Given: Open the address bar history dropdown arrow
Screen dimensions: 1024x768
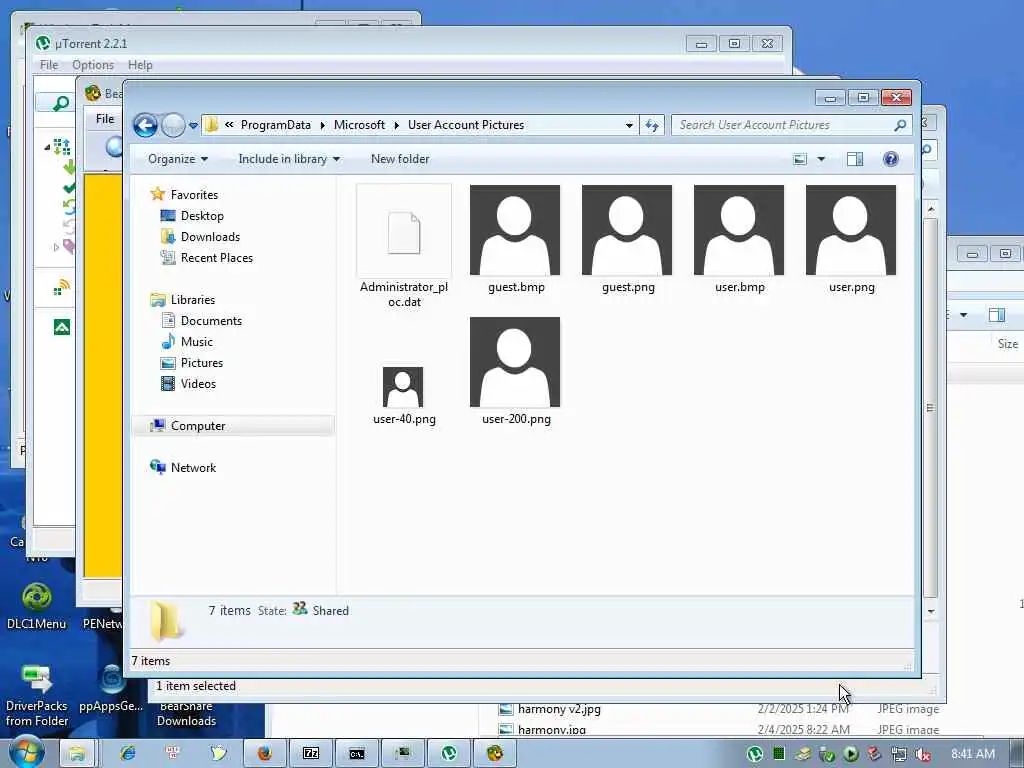Looking at the screenshot, I should pos(629,125).
